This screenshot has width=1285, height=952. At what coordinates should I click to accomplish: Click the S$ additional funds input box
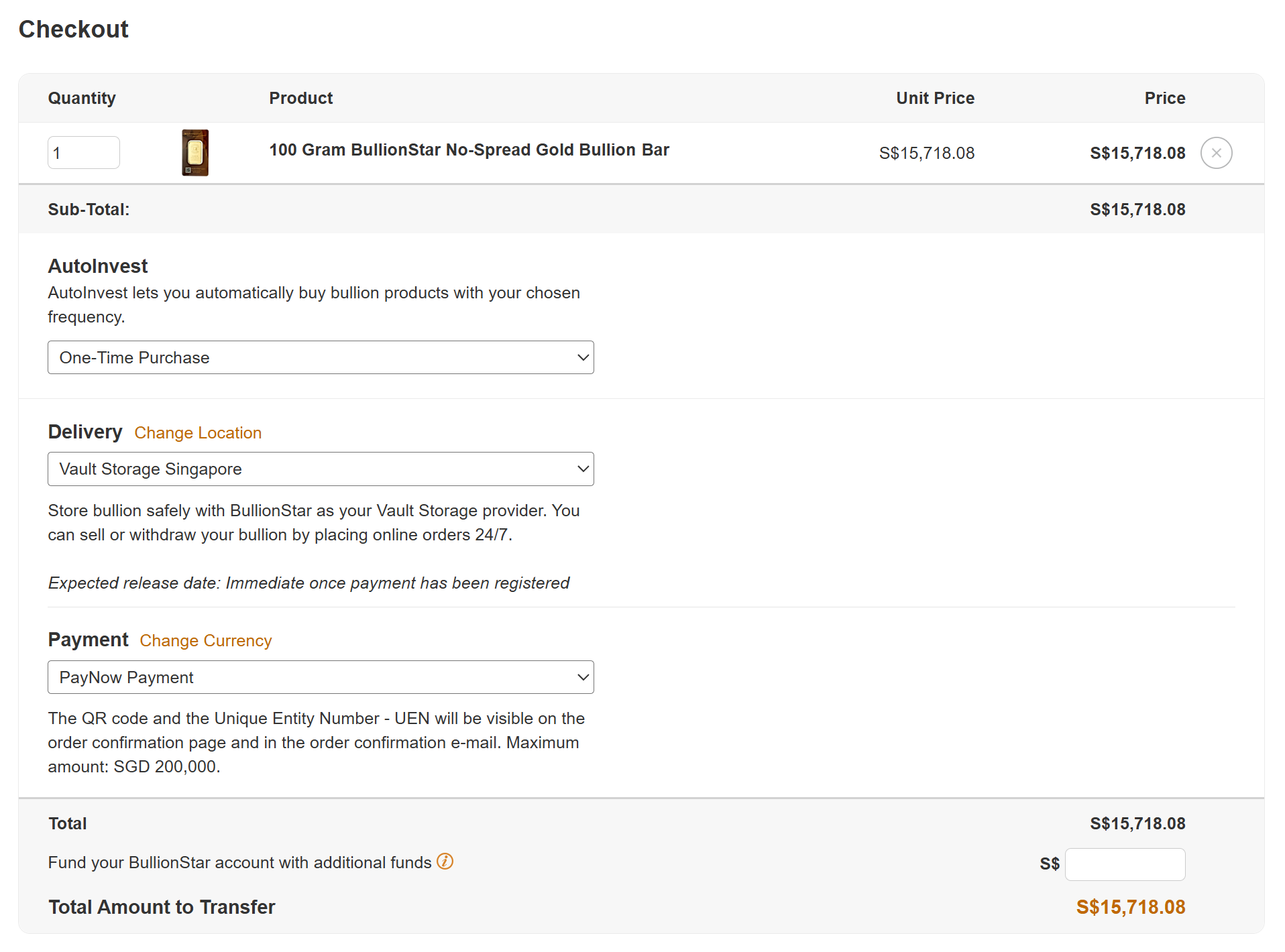pyautogui.click(x=1125, y=864)
